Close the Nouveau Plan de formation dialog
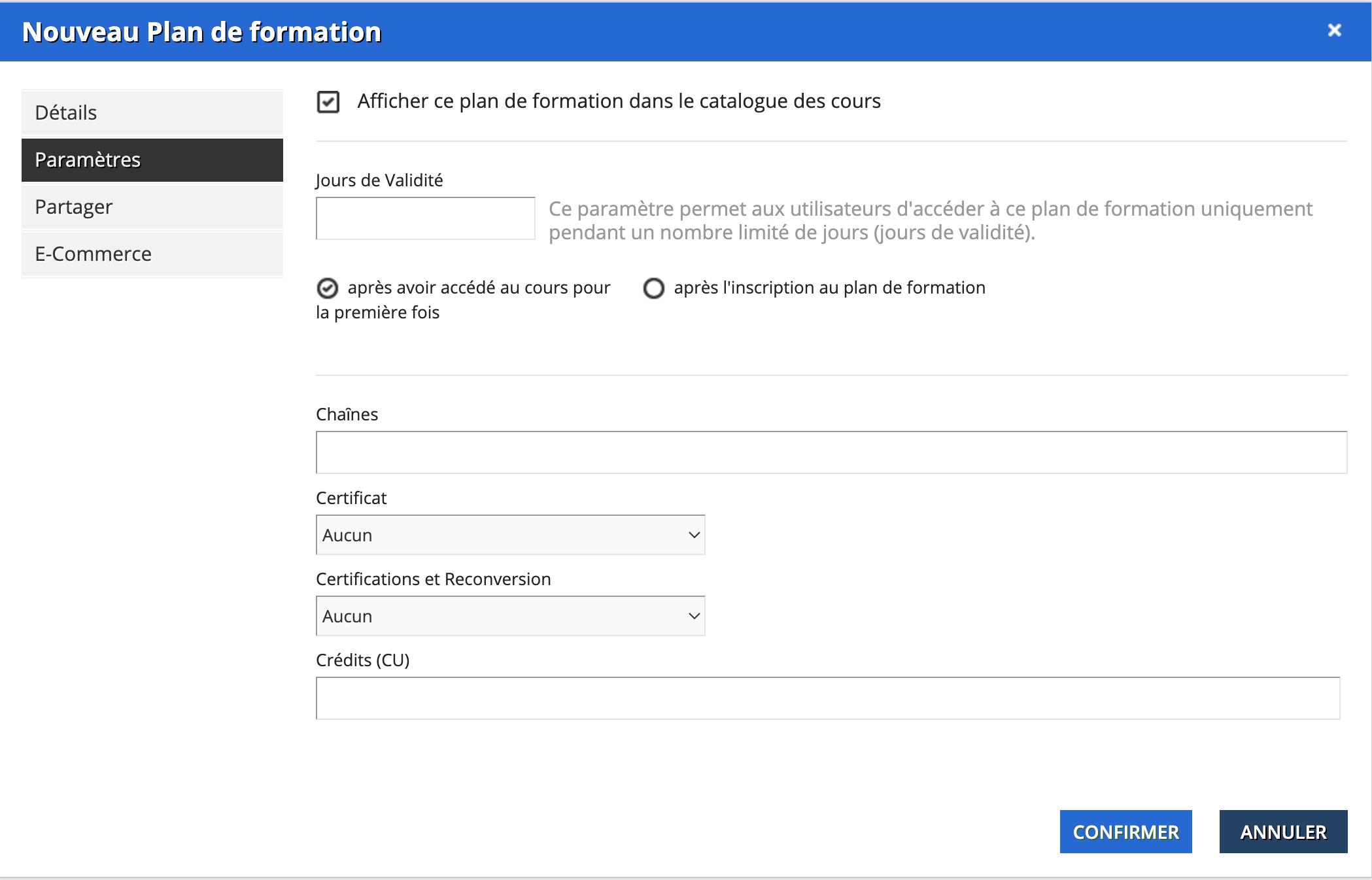The height and width of the screenshot is (880, 1372). 1334,30
